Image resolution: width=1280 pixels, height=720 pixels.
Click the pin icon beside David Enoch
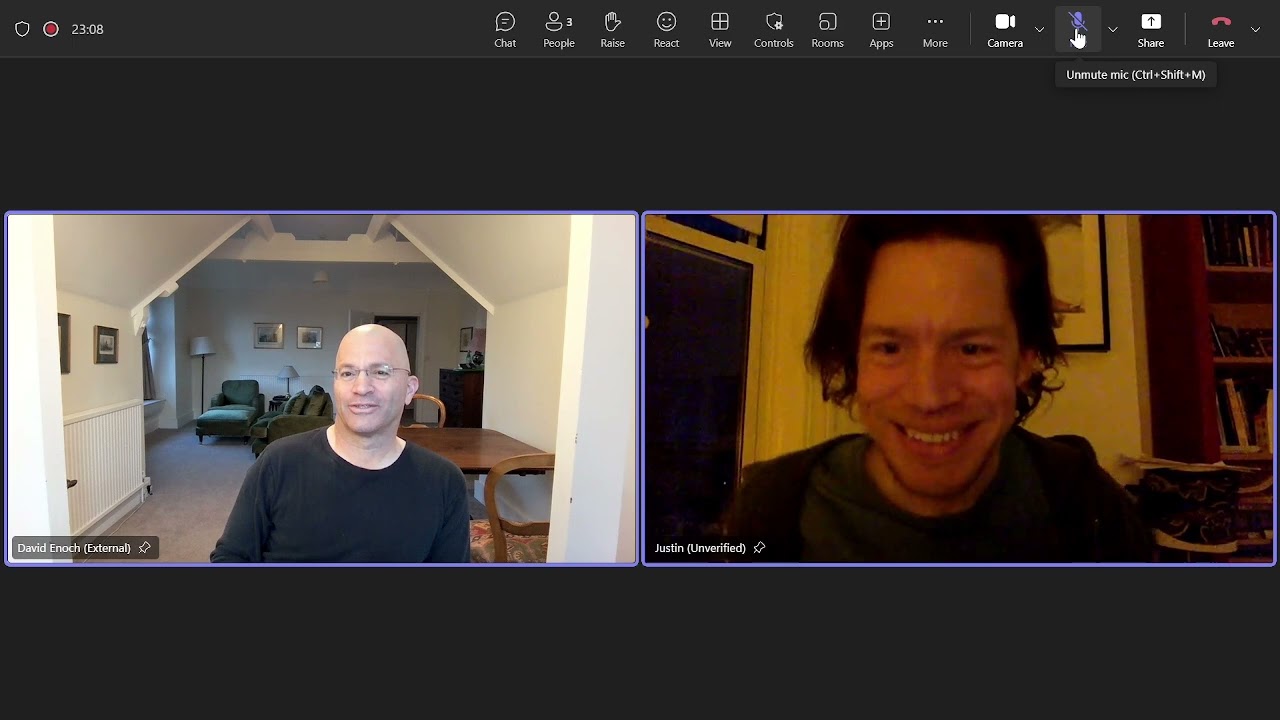[145, 548]
